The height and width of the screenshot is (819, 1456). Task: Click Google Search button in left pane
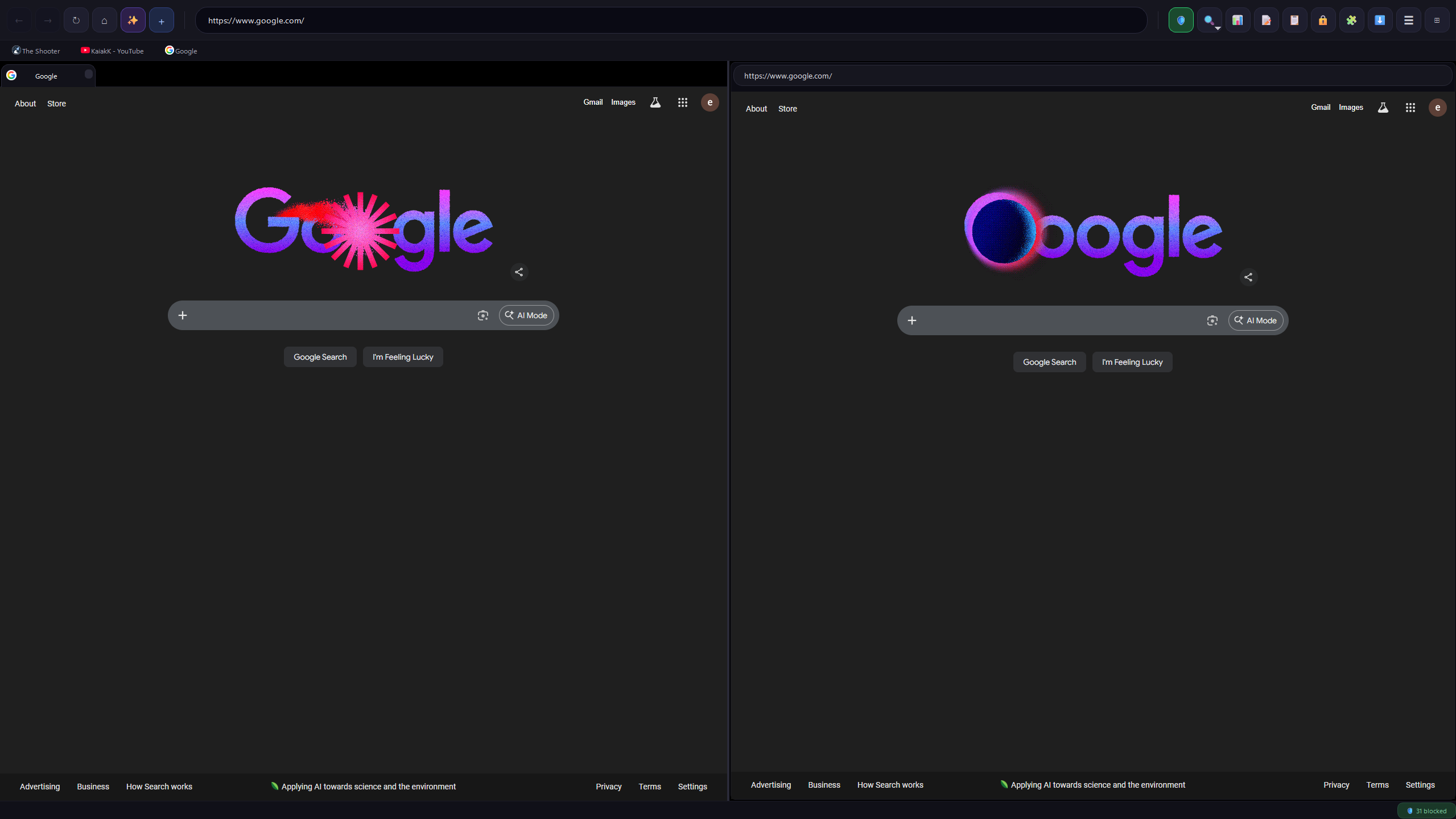(320, 357)
